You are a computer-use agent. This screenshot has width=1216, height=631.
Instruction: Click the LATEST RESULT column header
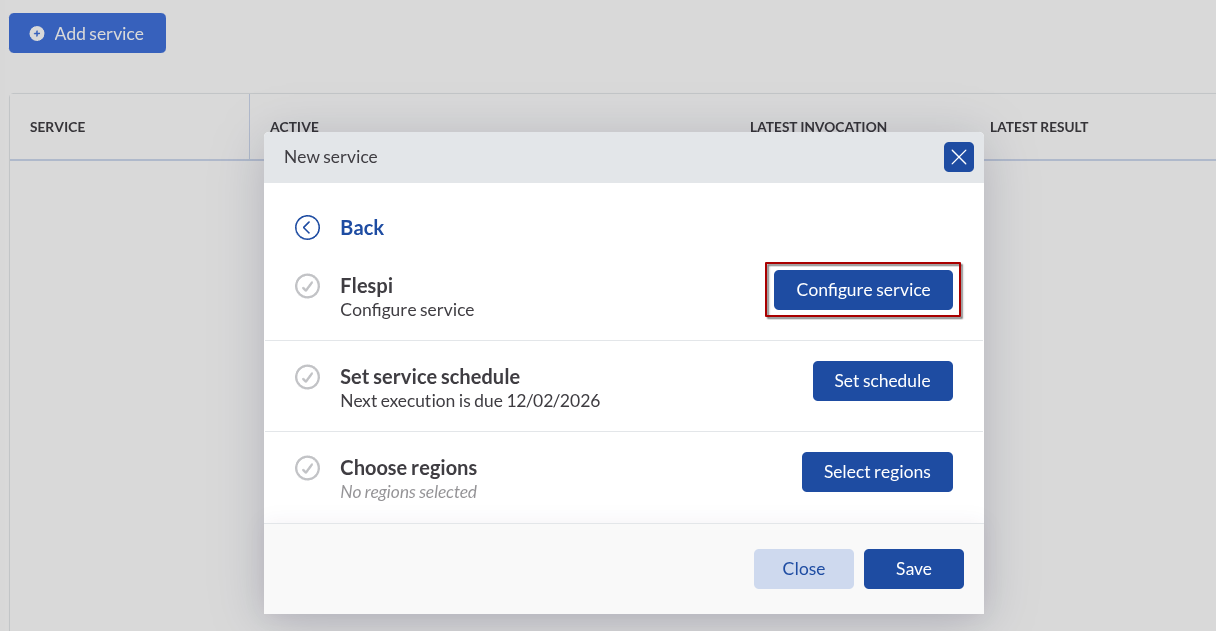(x=1038, y=127)
